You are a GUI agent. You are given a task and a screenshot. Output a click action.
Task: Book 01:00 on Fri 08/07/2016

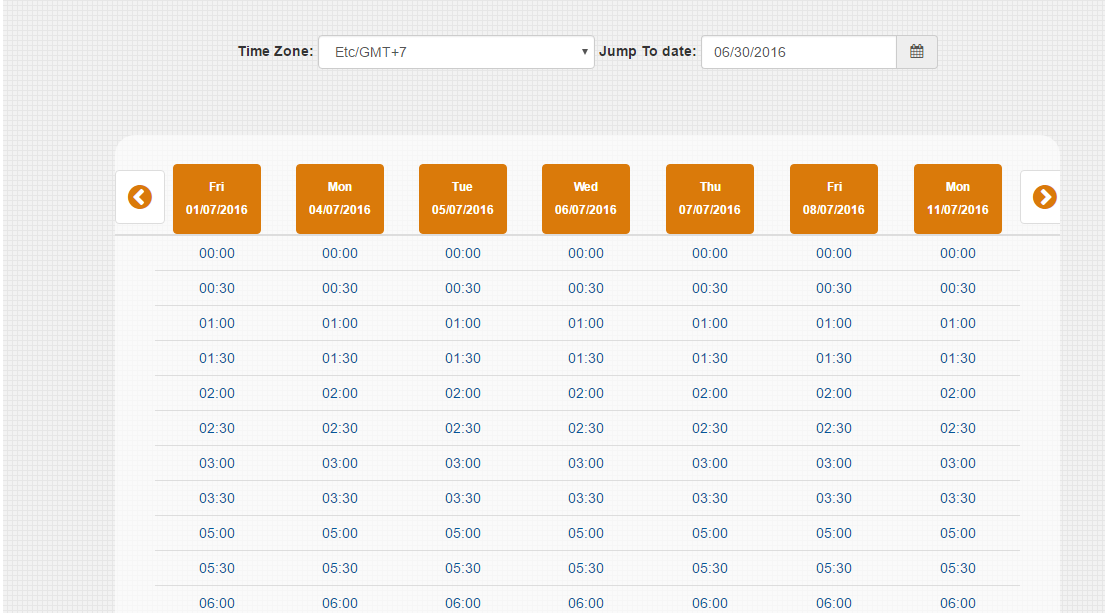[x=834, y=323]
